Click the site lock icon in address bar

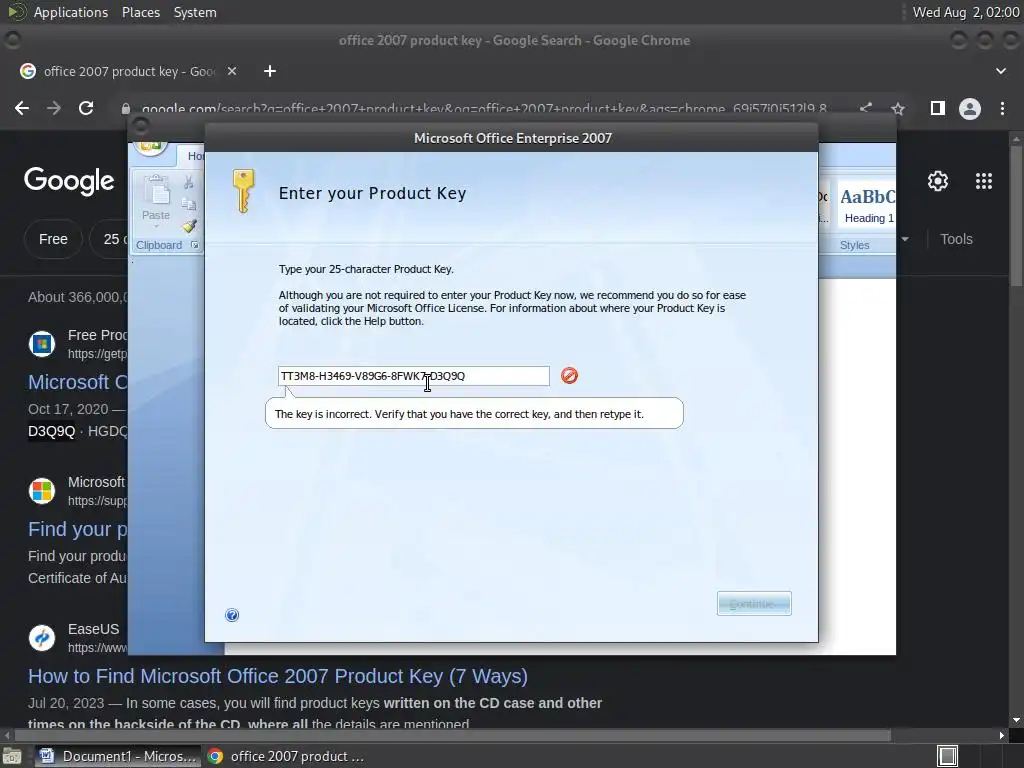click(x=126, y=108)
